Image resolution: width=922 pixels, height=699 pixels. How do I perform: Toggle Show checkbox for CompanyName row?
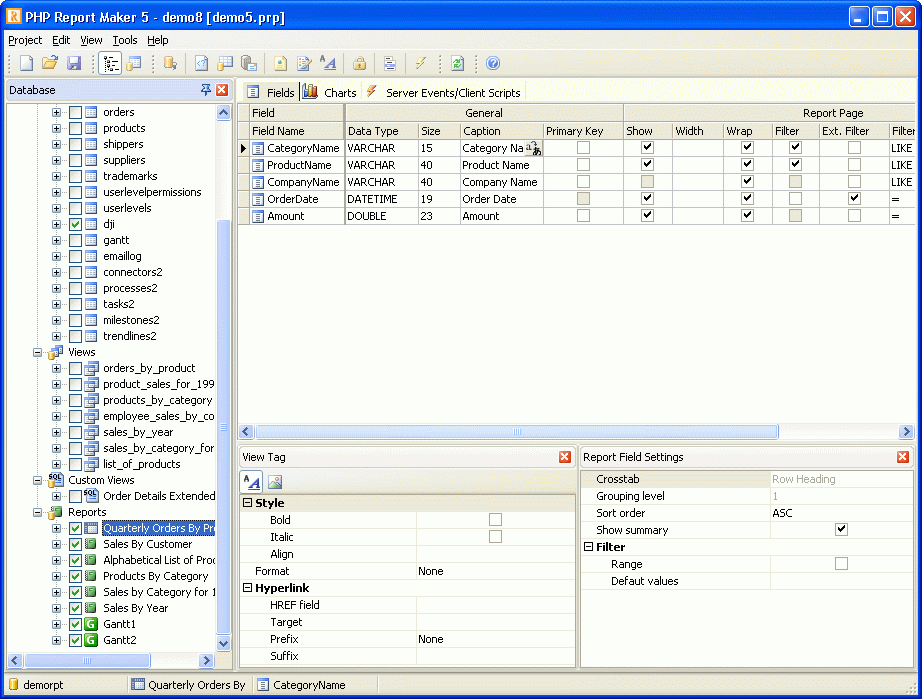coord(647,182)
